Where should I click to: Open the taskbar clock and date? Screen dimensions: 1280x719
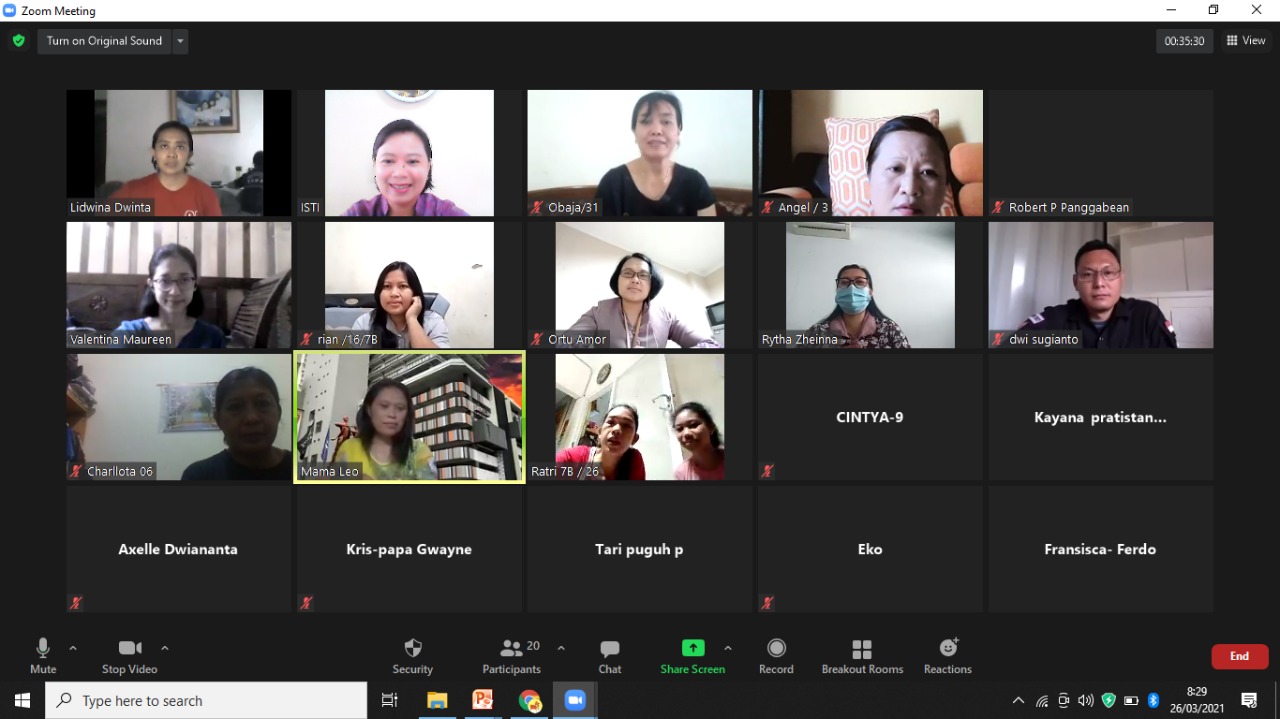point(1197,700)
